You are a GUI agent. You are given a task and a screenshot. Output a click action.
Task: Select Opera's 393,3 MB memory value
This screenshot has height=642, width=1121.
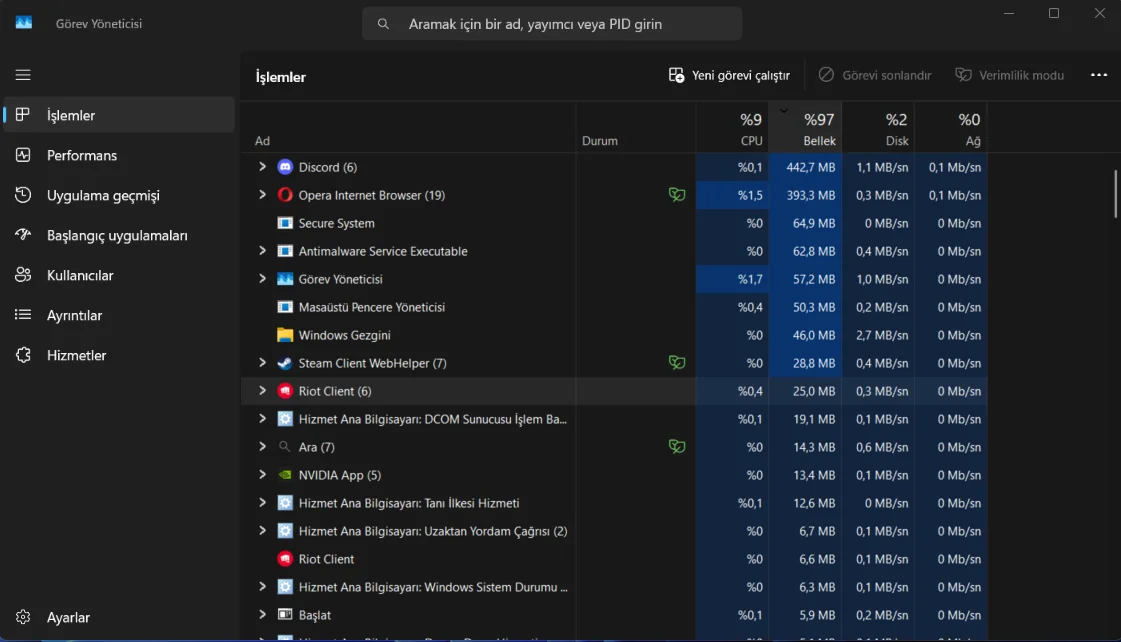[x=811, y=195]
